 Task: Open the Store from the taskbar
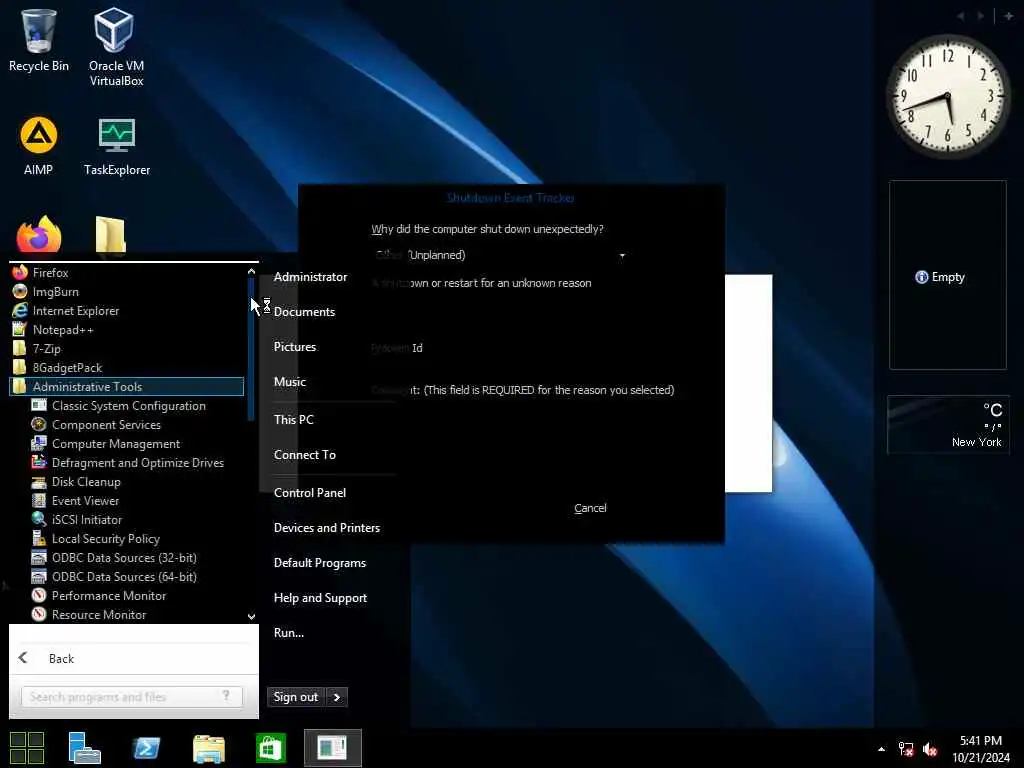point(270,748)
